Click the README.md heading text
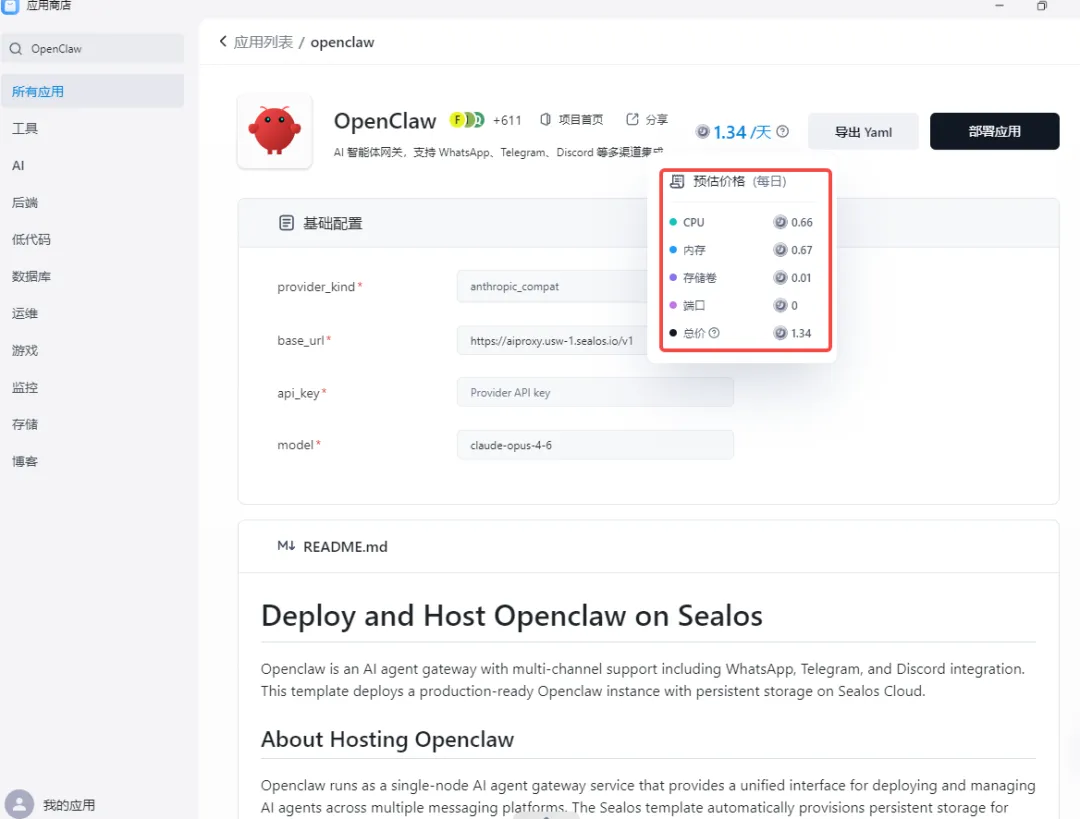The height and width of the screenshot is (819, 1080). (345, 547)
